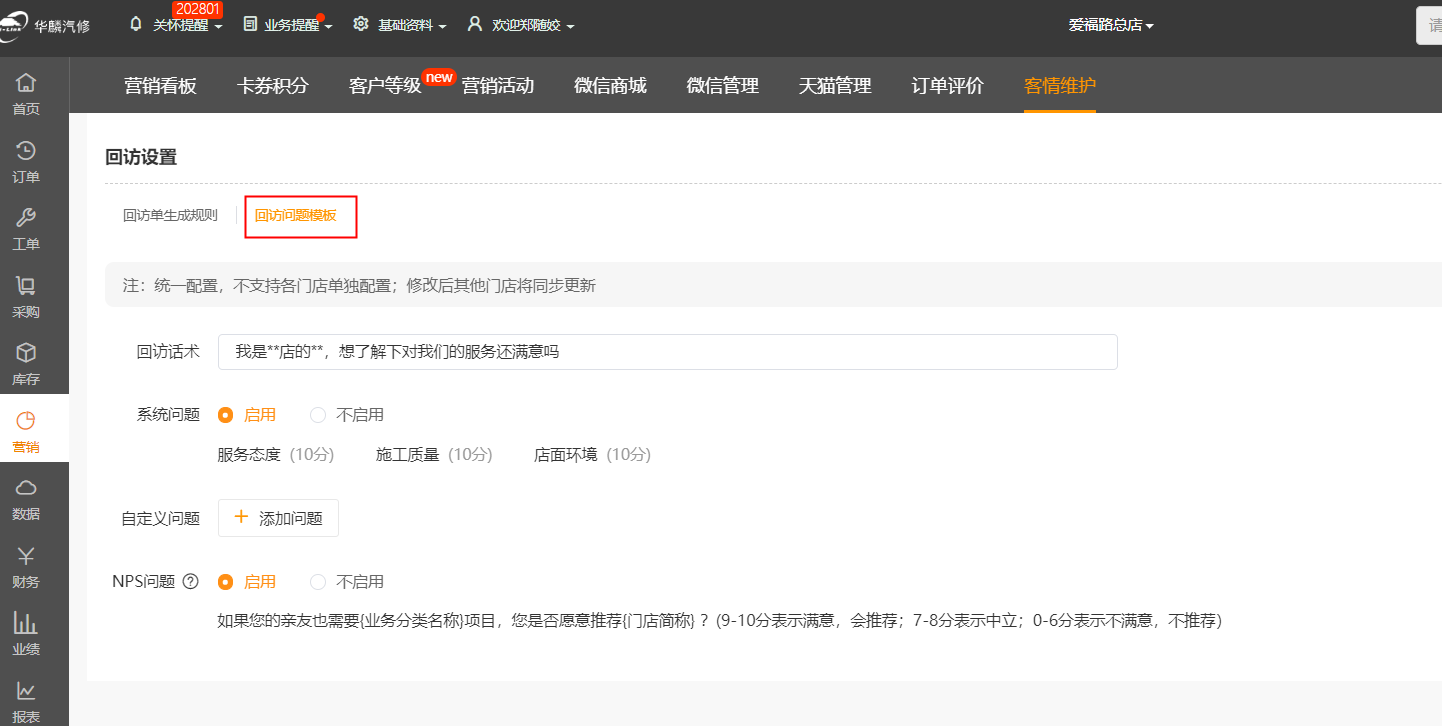Viewport: 1442px width, 726px height.
Task: Open 工单 wrench item in sidebar
Action: pyautogui.click(x=26, y=229)
